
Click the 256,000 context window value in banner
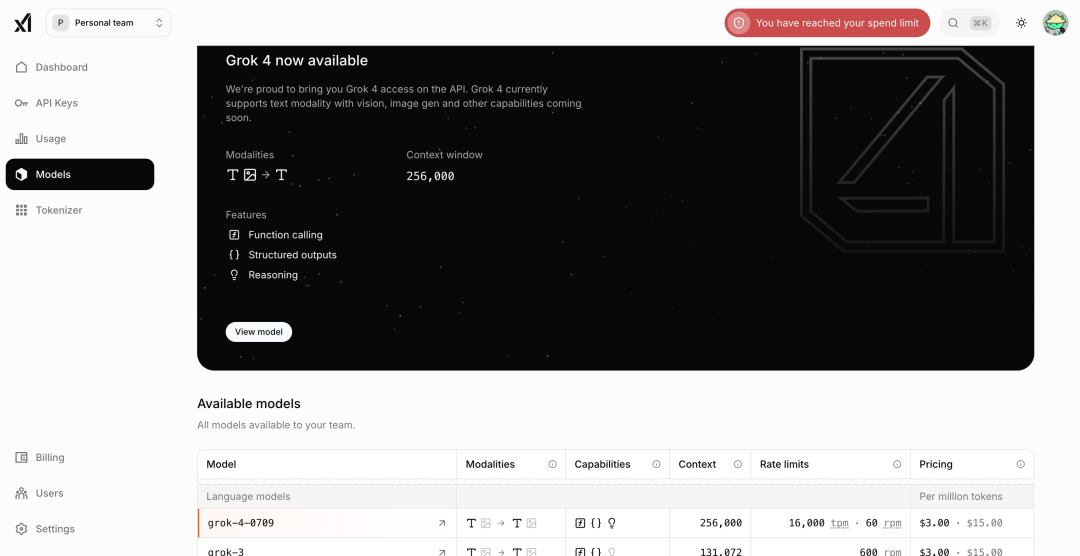(430, 176)
